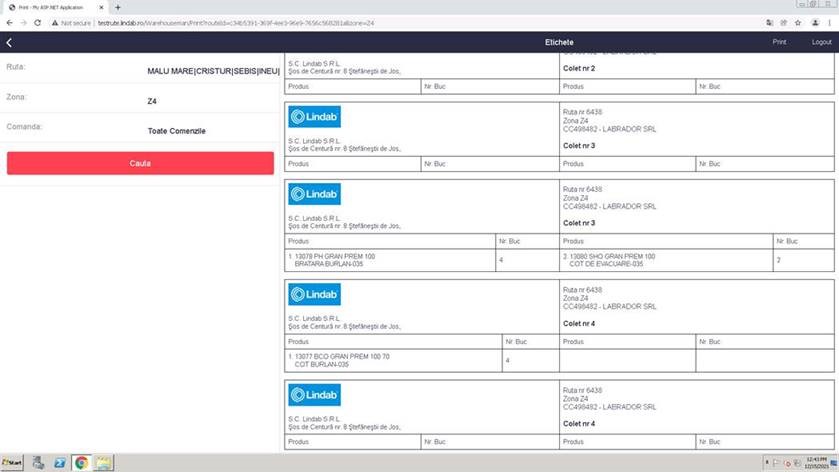
Task: Click Print in the top navigation
Action: (779, 42)
